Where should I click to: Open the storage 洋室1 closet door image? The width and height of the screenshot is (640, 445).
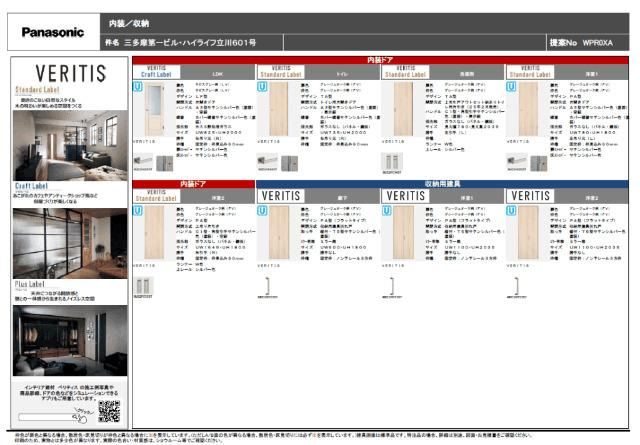tap(403, 233)
